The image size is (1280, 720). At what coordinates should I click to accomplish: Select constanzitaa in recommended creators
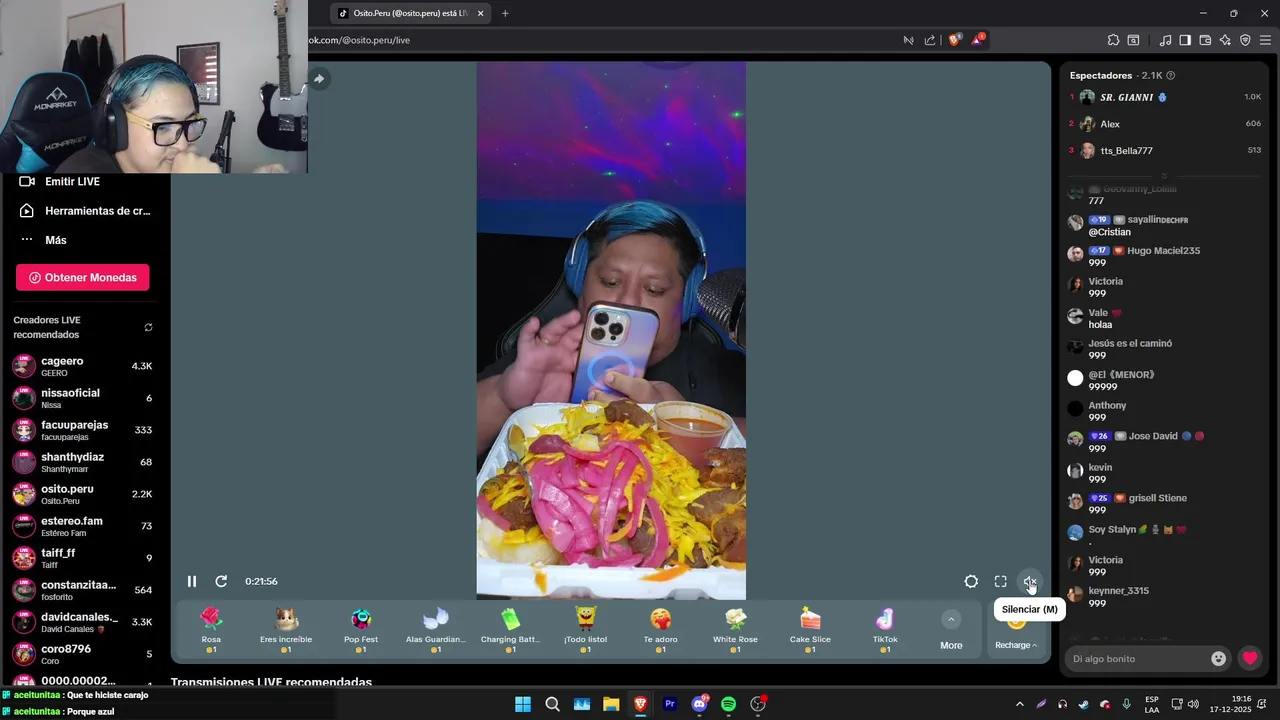[x=82, y=590]
